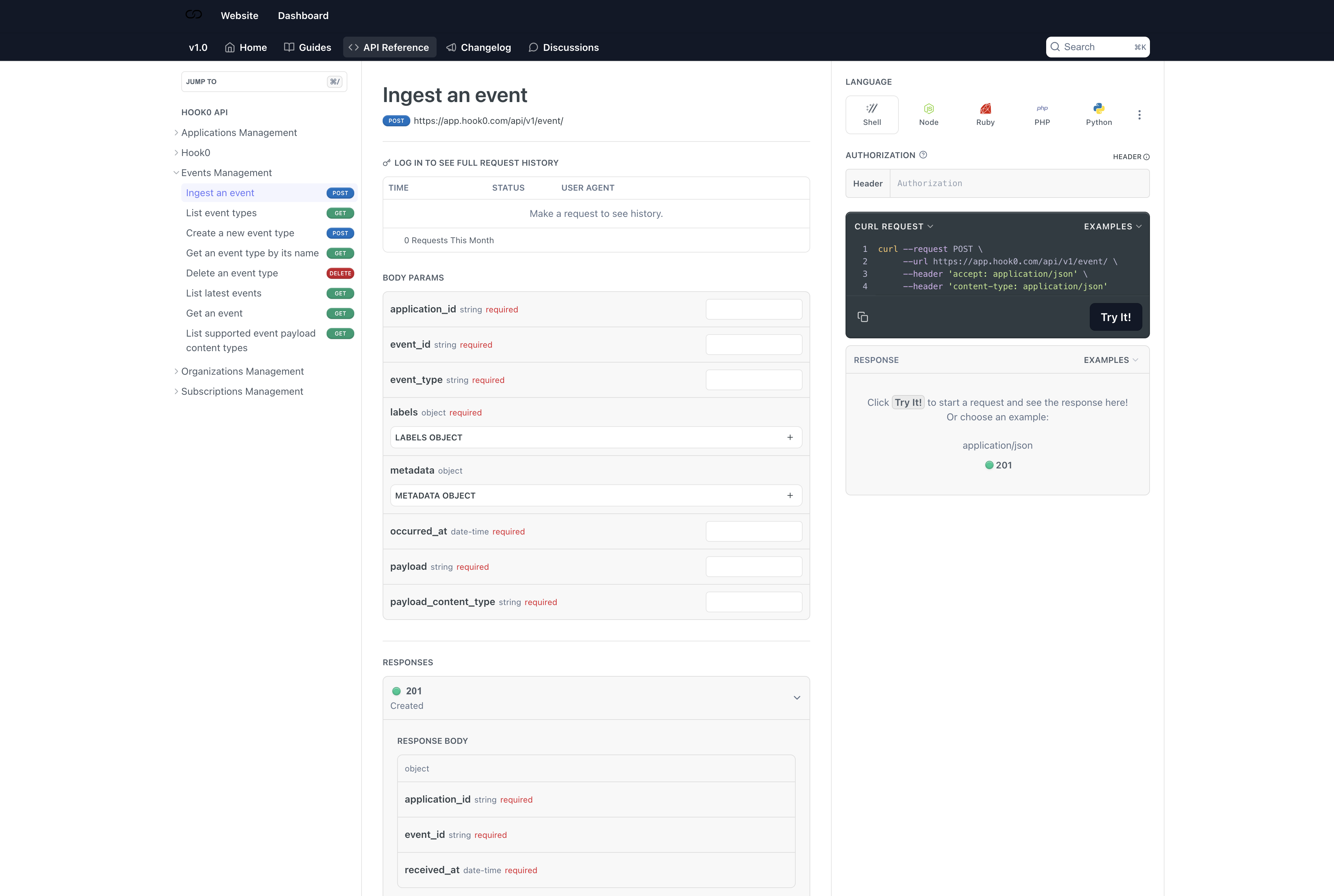Click the 'Make a request to see history.' text
The width and height of the screenshot is (1334, 896).
(596, 214)
